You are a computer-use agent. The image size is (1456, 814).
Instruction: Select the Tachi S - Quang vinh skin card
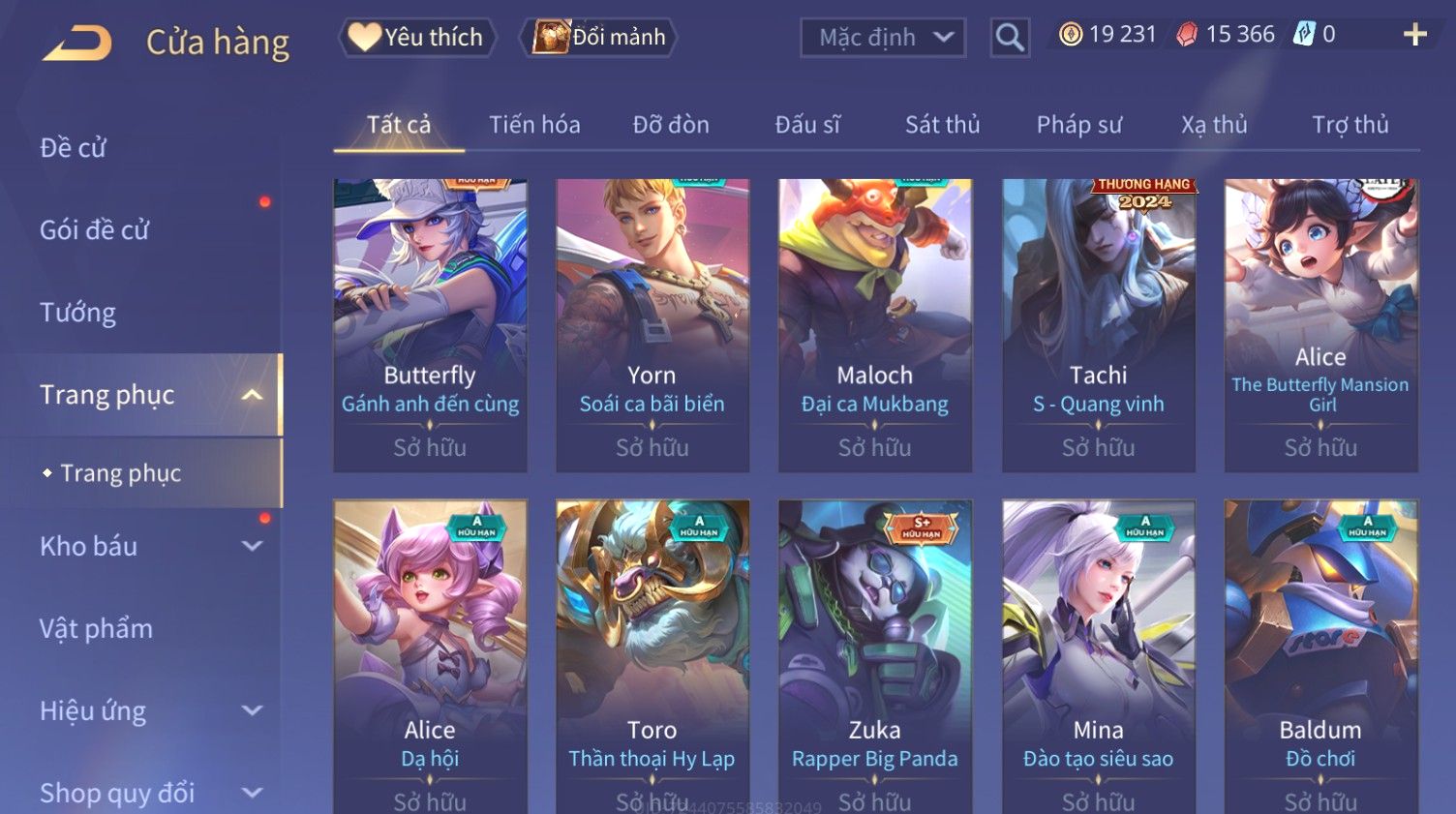click(x=1099, y=325)
